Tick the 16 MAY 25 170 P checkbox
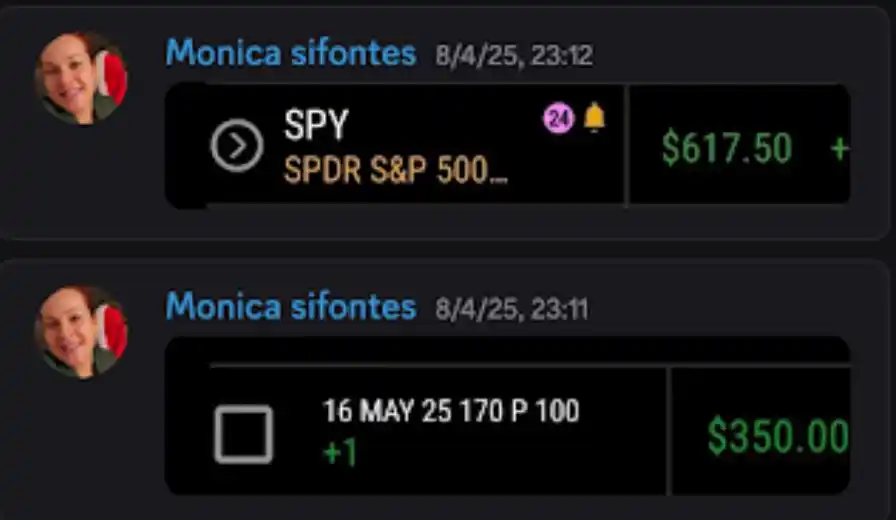The image size is (896, 520). [243, 434]
